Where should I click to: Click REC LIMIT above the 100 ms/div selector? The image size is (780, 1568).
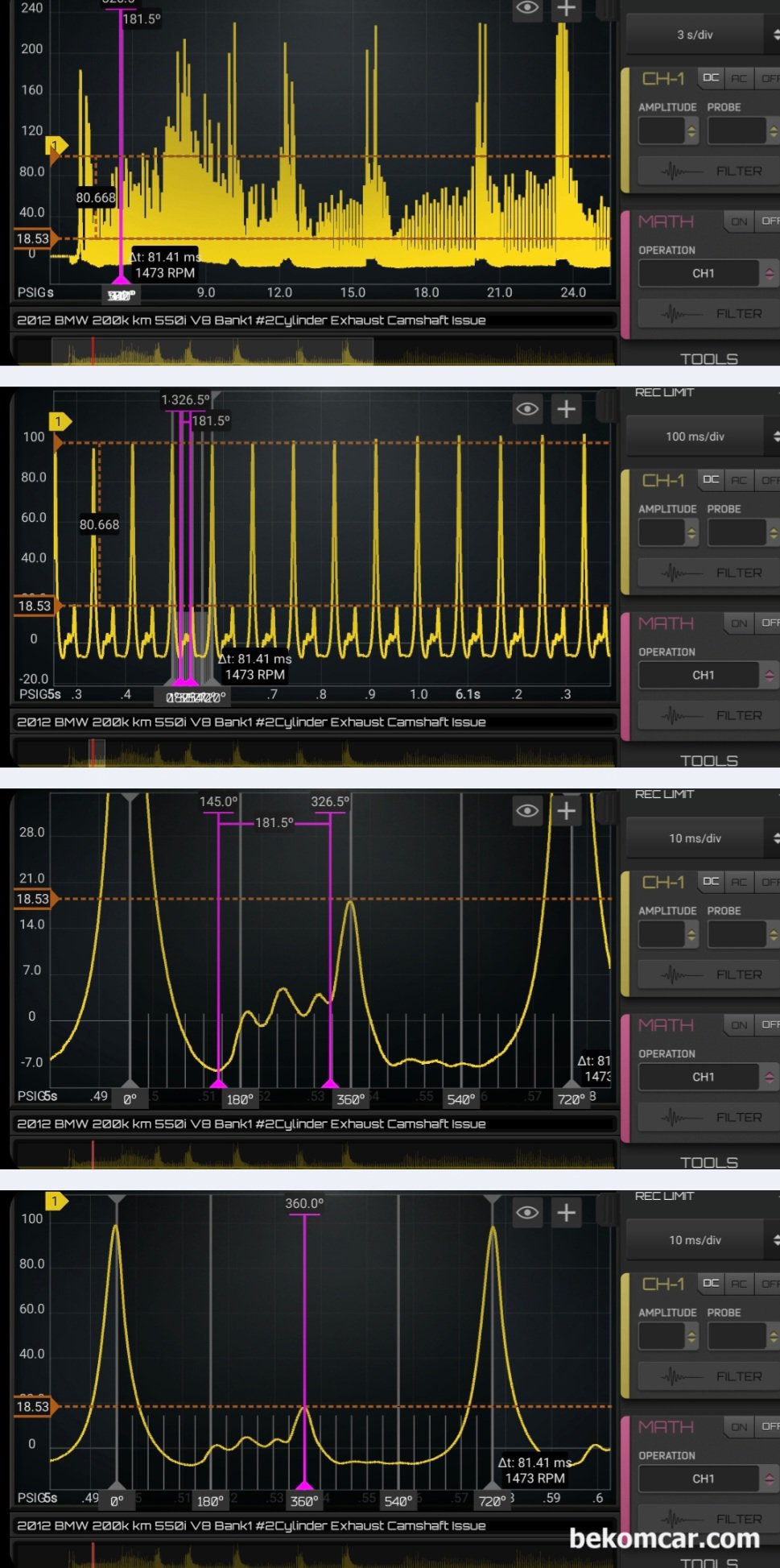click(664, 392)
